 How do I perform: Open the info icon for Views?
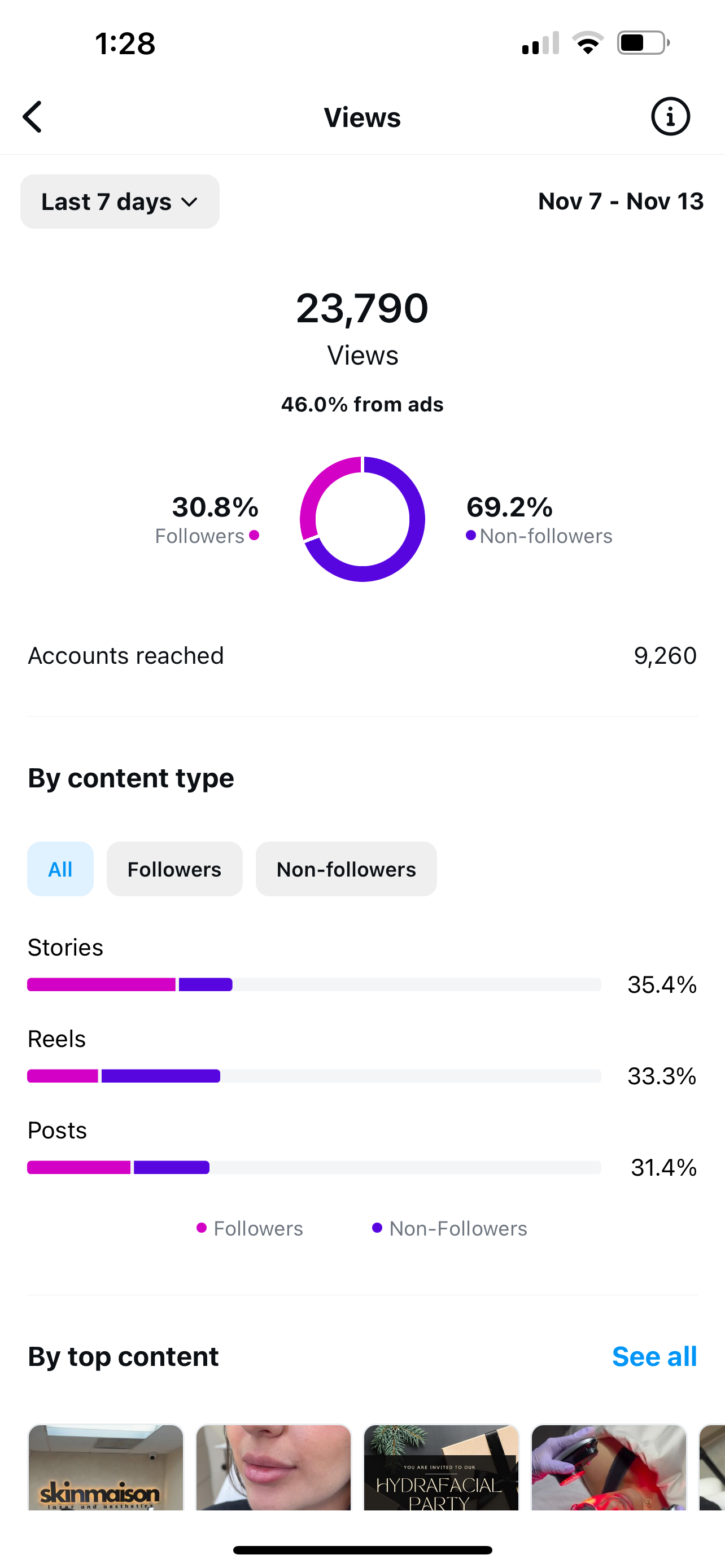[x=670, y=116]
